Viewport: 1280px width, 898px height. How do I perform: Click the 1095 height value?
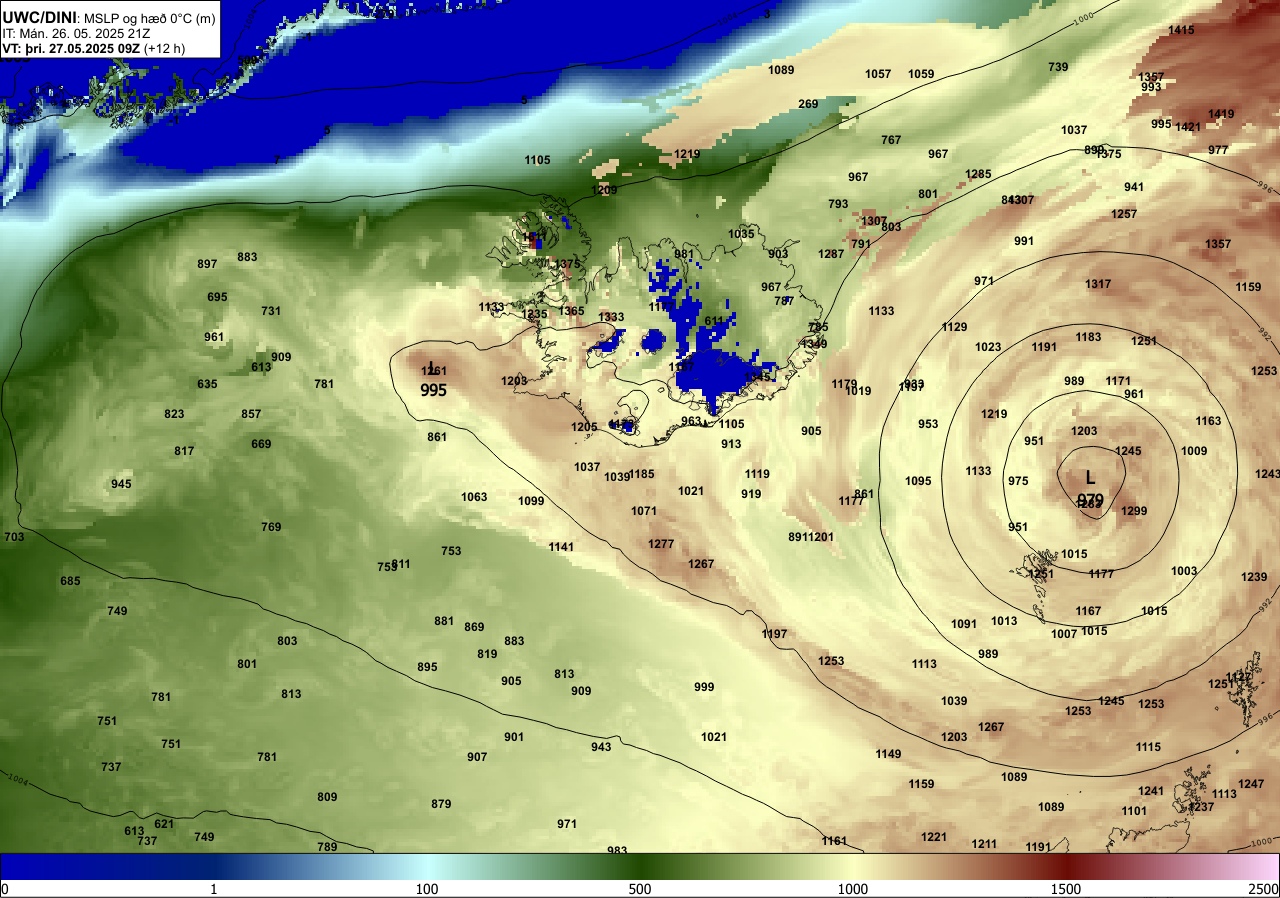(918, 481)
